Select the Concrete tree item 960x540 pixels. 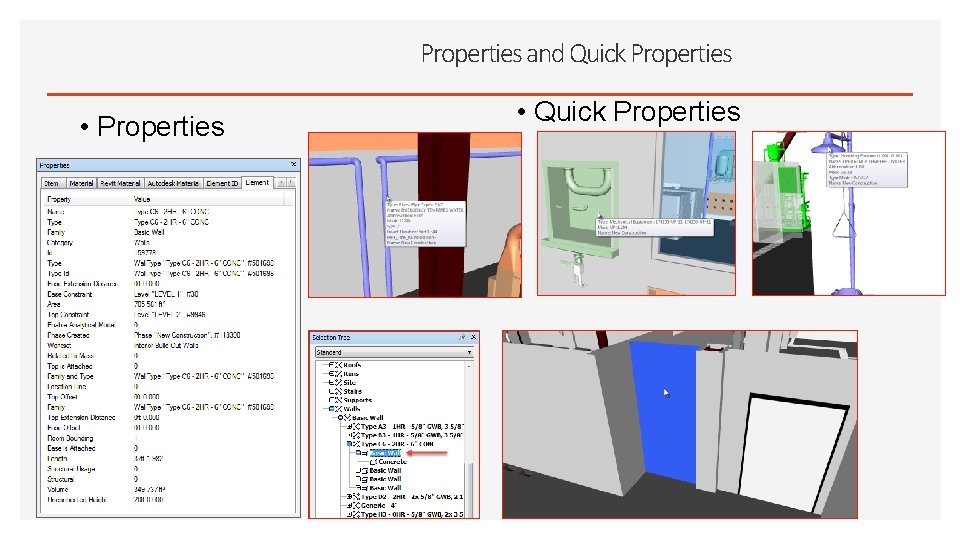(392, 462)
